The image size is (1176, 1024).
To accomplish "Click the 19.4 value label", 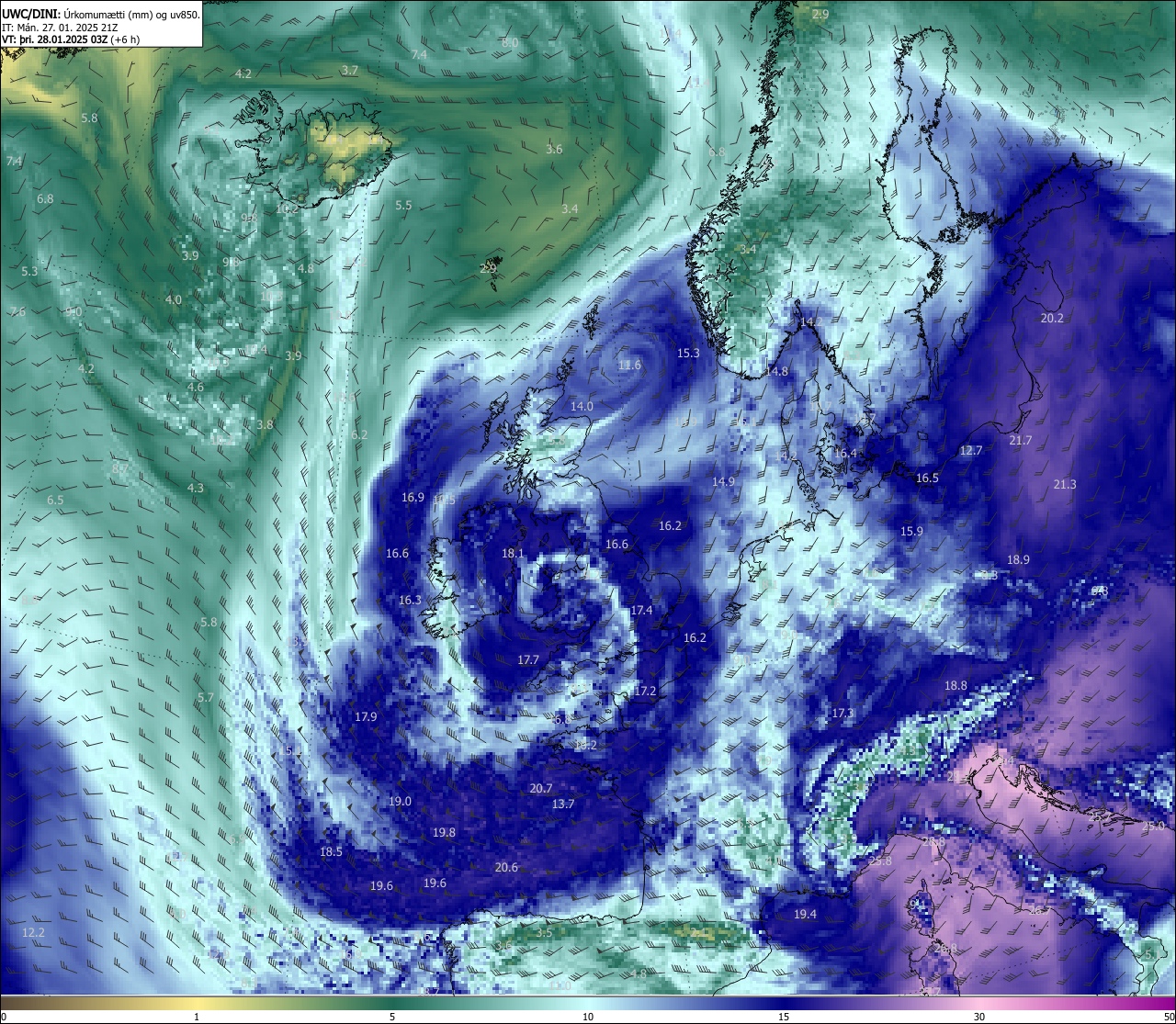I will tap(805, 914).
